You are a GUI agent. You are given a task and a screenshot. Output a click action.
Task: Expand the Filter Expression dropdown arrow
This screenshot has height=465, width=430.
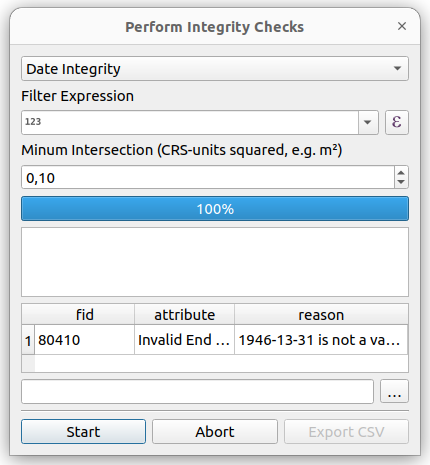click(x=368, y=123)
